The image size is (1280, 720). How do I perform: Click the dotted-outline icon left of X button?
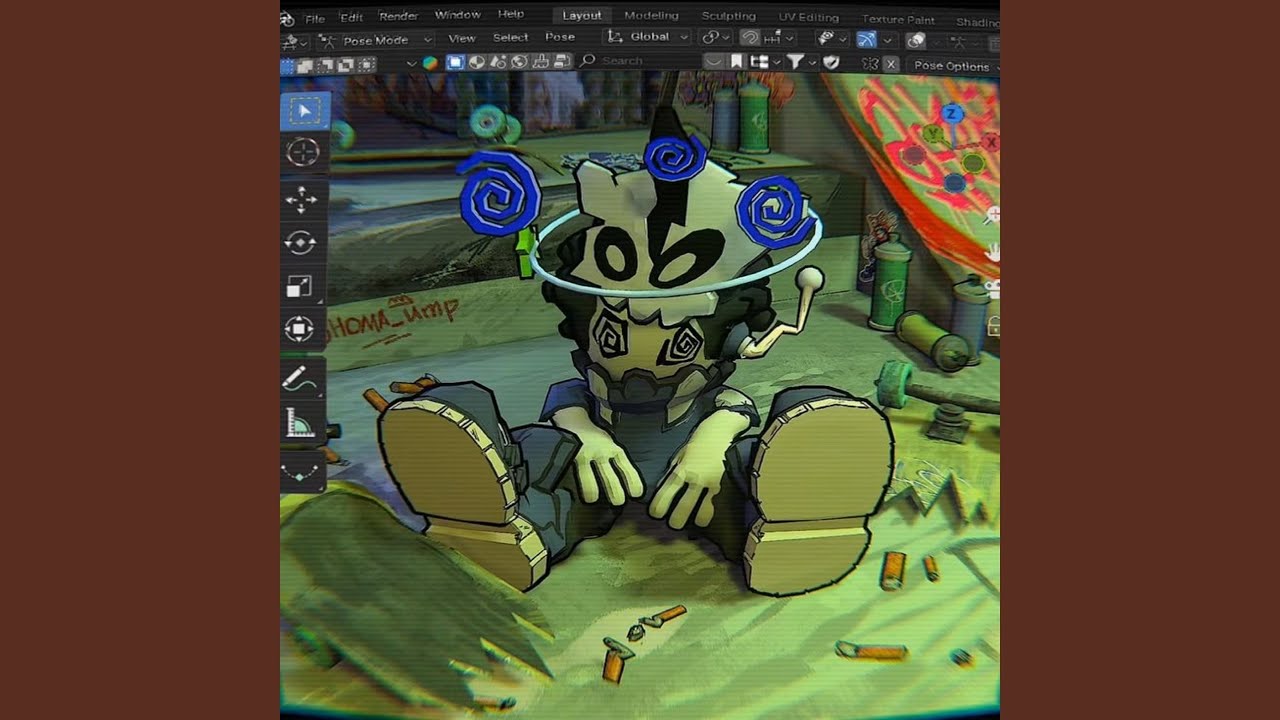coord(870,64)
